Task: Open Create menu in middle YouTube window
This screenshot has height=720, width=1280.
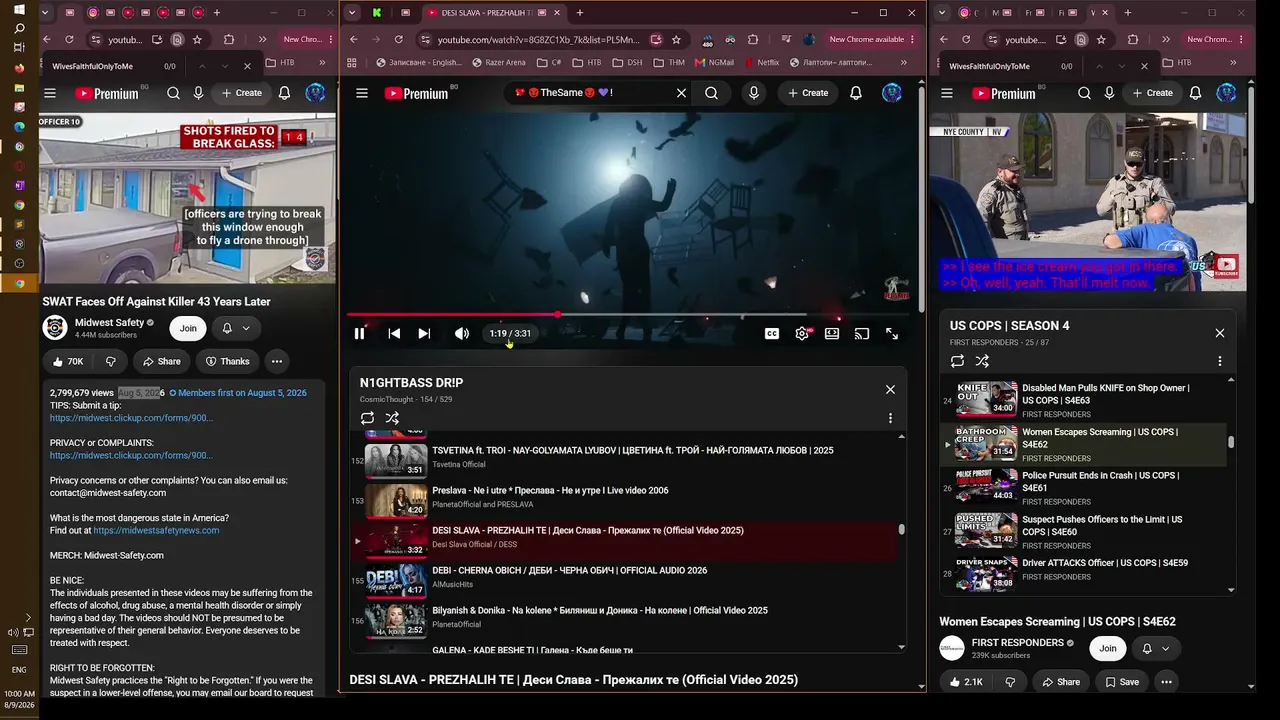Action: (x=808, y=93)
